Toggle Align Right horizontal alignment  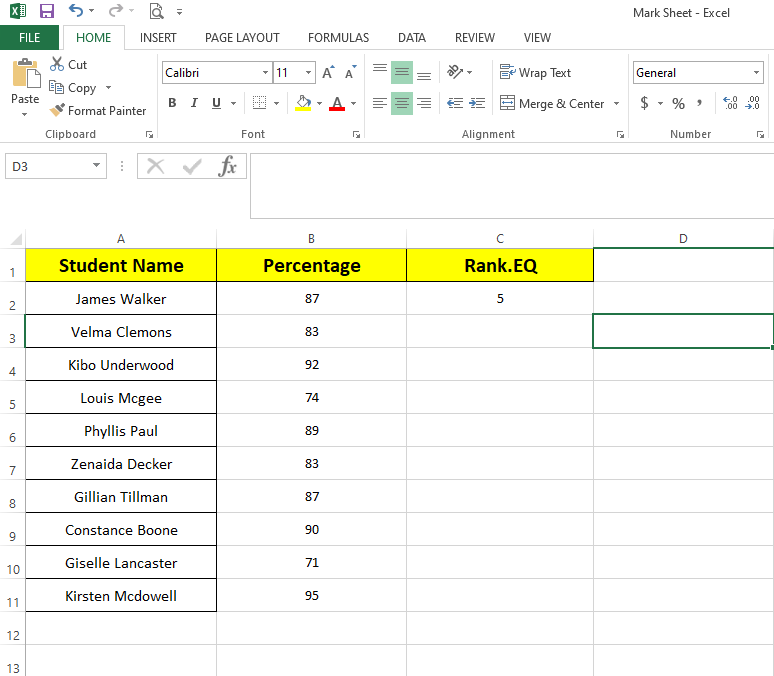pyautogui.click(x=424, y=103)
